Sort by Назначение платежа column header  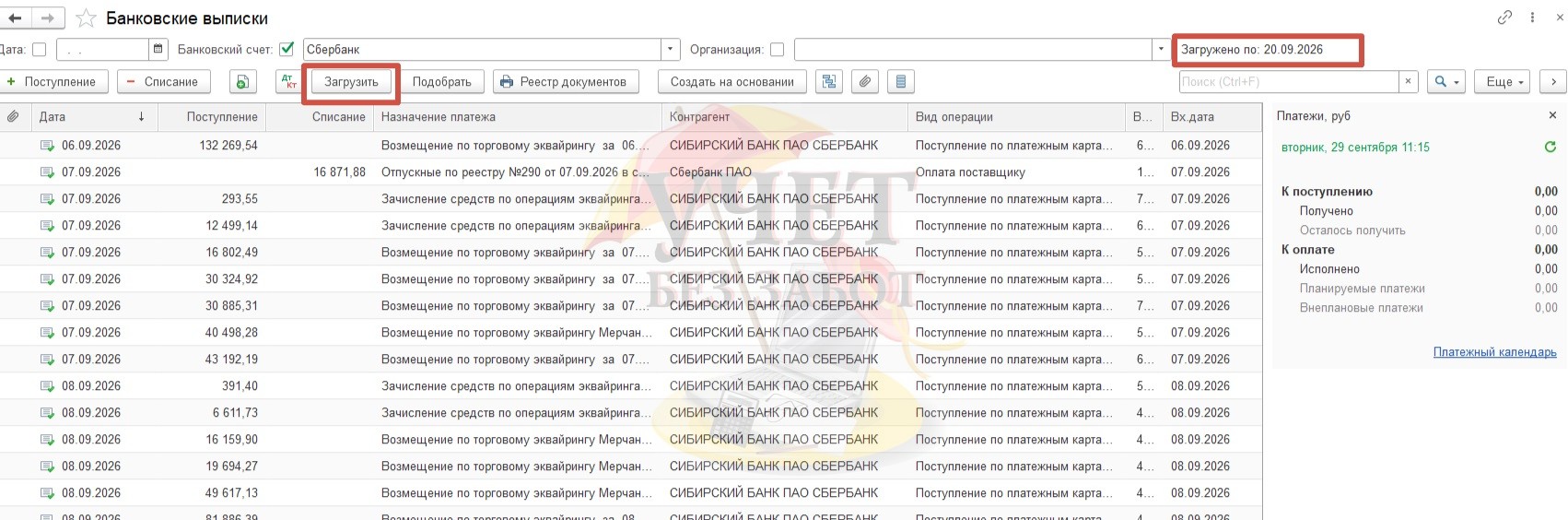point(518,117)
